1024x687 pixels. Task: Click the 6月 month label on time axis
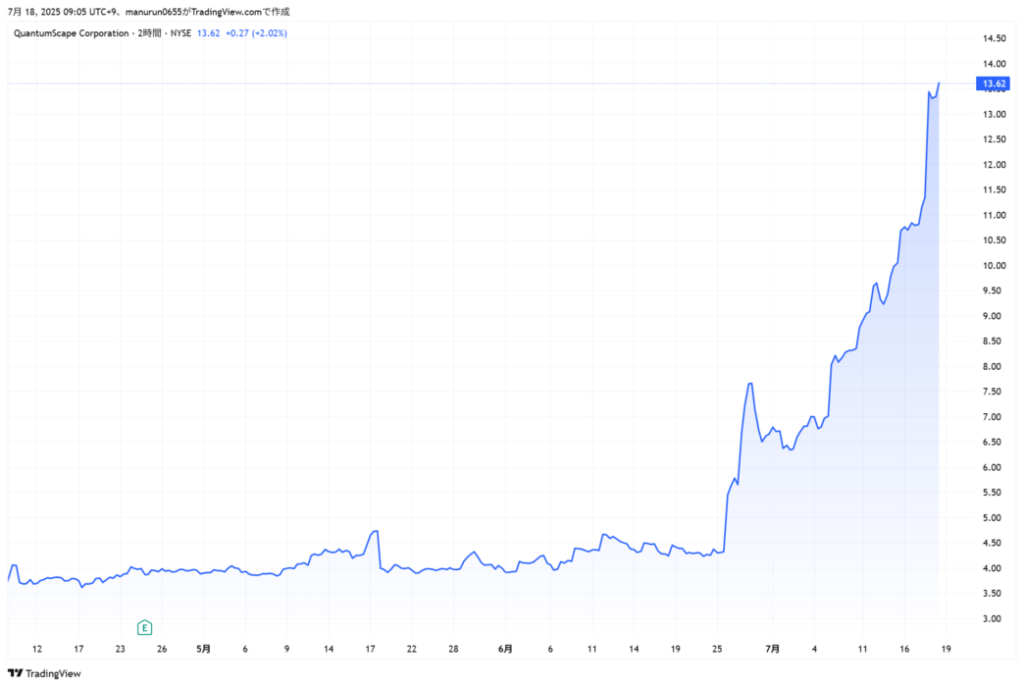pos(505,648)
